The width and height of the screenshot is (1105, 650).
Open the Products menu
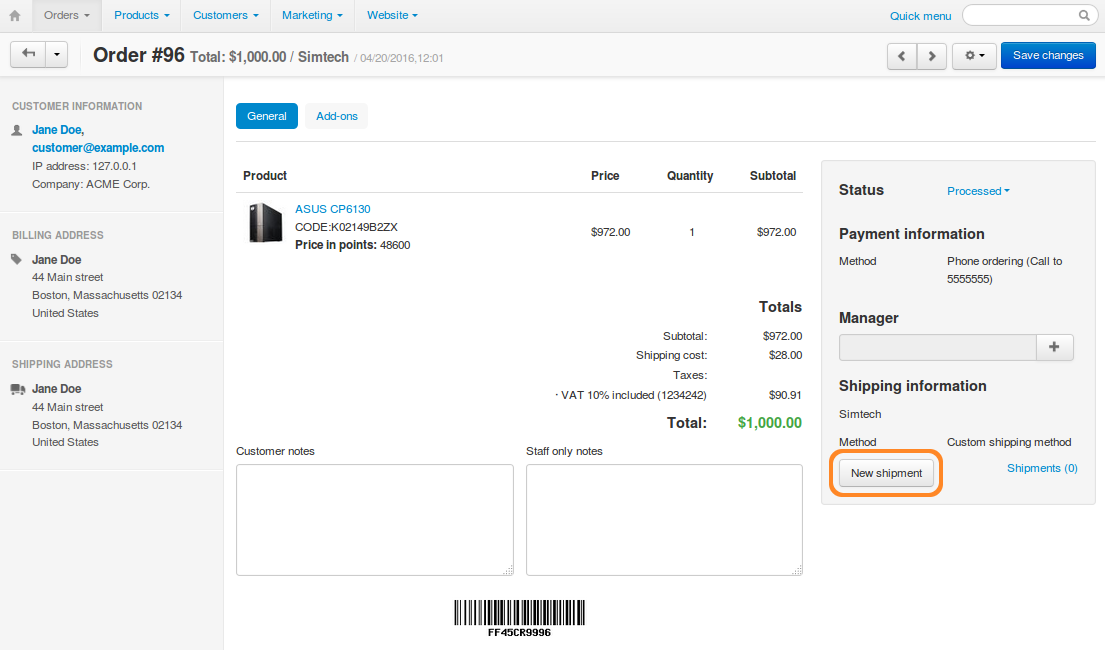(x=142, y=16)
